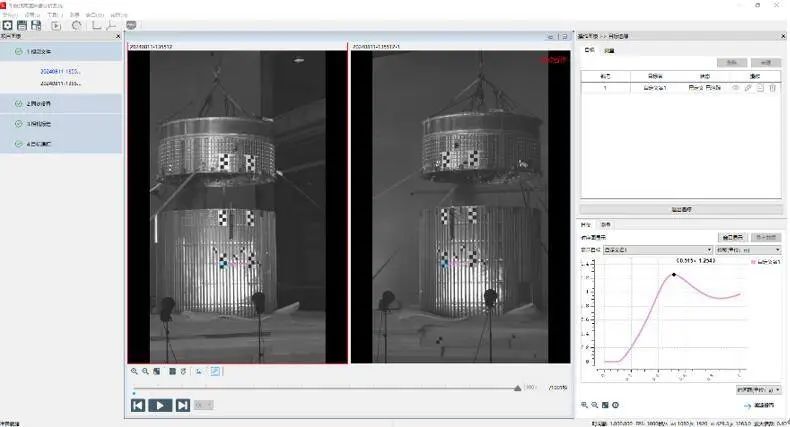Click fit-to-window icon under the video
790x427 pixels.
(x=157, y=371)
